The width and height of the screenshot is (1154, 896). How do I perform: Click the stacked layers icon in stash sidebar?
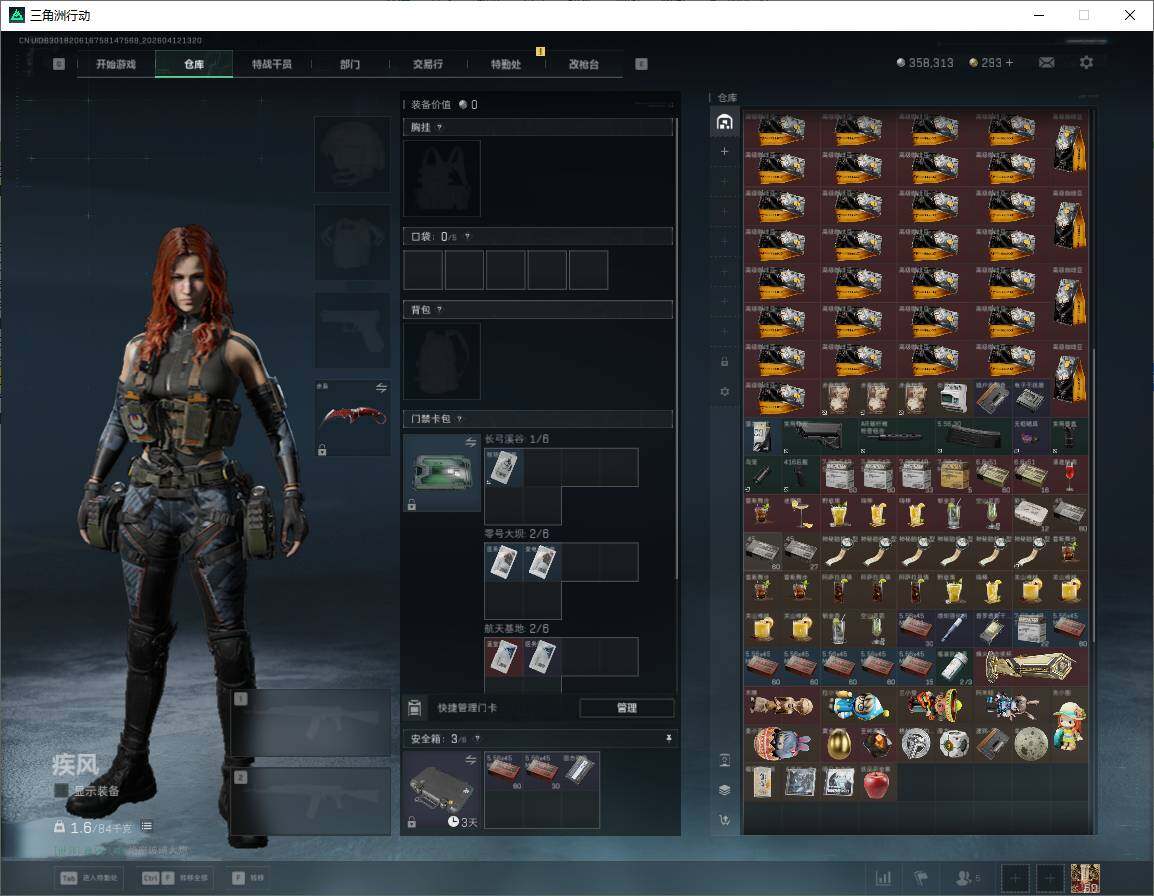point(724,790)
